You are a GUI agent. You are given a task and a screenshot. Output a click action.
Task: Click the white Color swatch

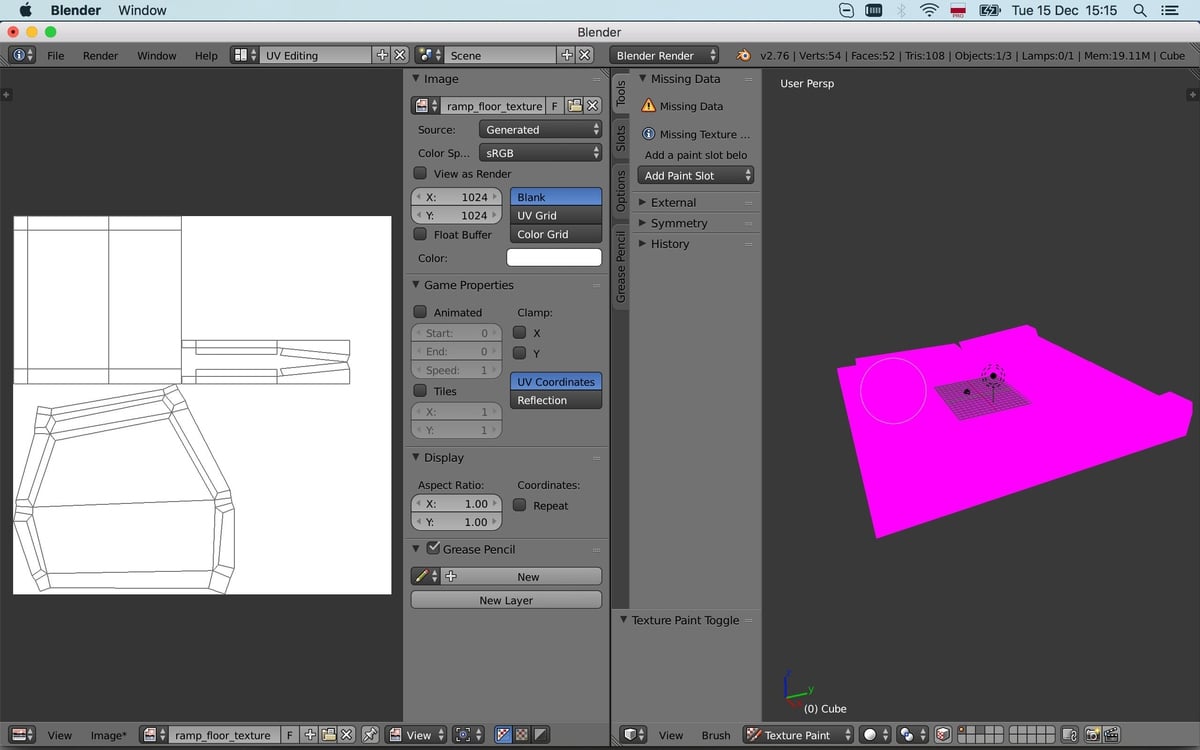pos(554,257)
